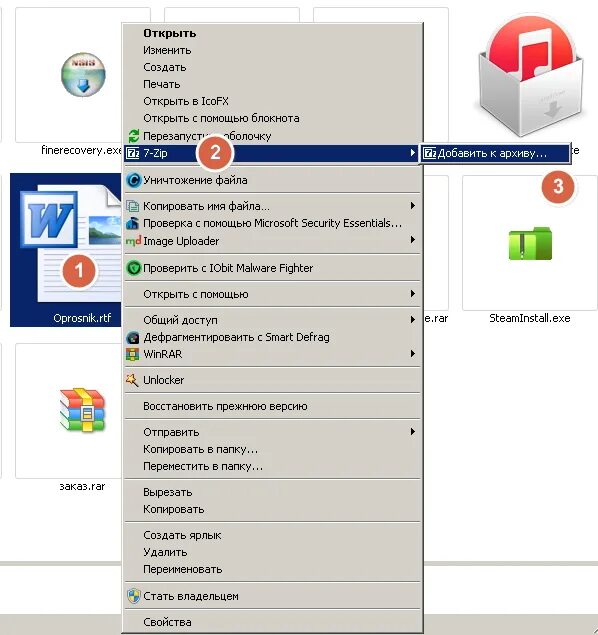The height and width of the screenshot is (635, 598).
Task: Click the SteamInstall.exe file name
Action: [x=530, y=318]
